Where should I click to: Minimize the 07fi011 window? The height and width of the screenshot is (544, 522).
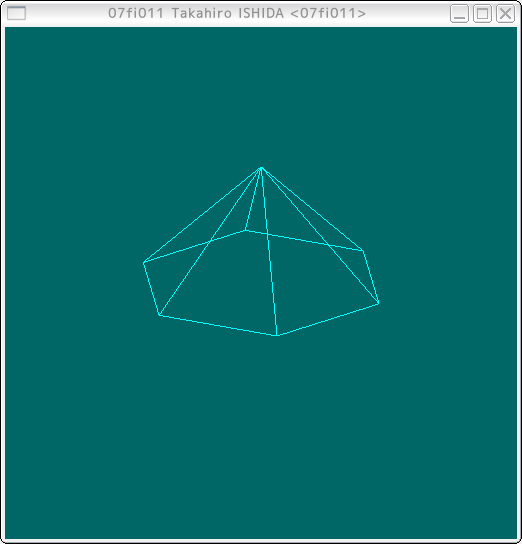coord(459,14)
